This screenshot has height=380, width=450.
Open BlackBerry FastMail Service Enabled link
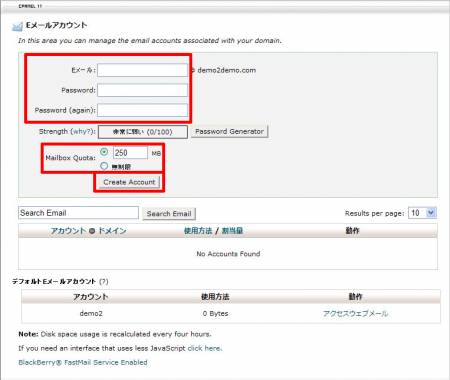(x=83, y=362)
